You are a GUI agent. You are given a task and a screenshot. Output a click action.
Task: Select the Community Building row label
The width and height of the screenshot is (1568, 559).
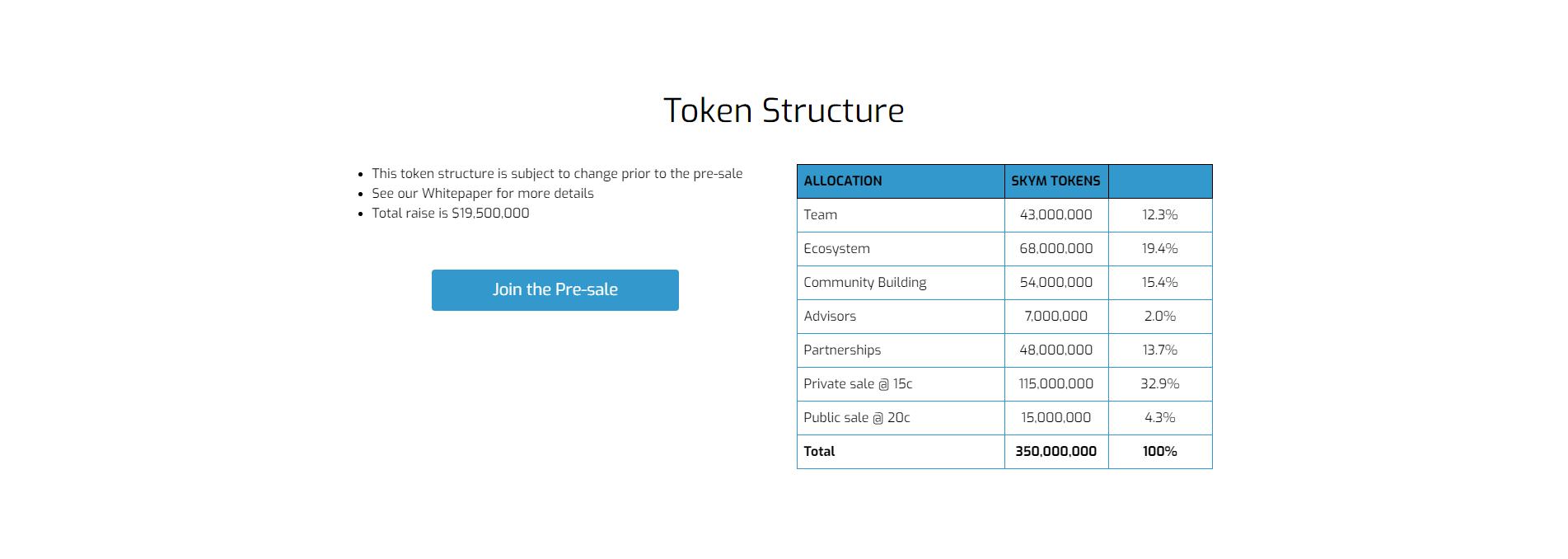point(865,283)
